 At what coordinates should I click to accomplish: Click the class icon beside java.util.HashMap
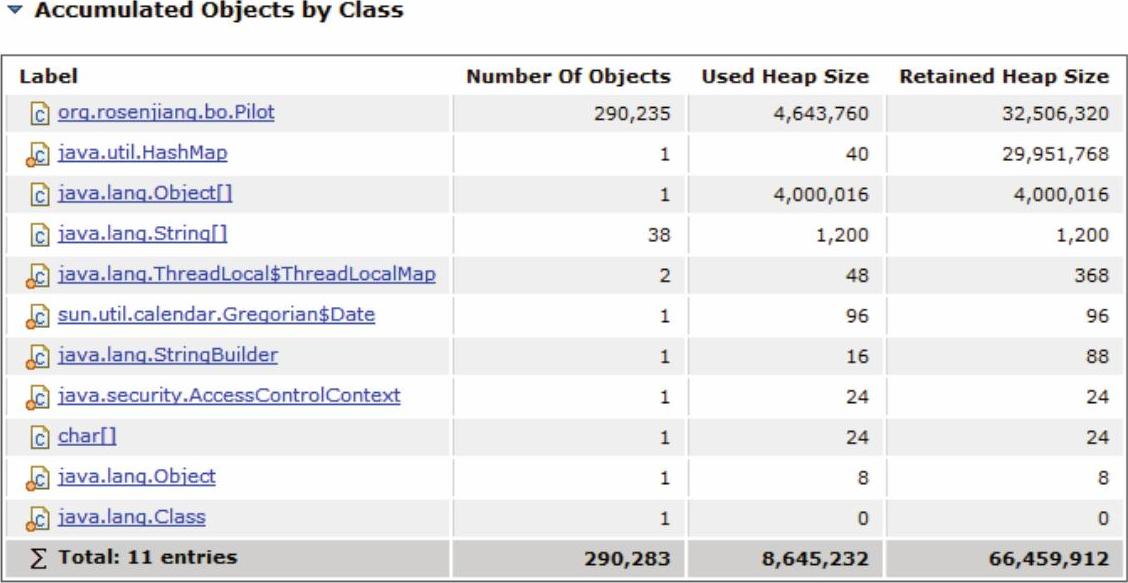(38, 155)
